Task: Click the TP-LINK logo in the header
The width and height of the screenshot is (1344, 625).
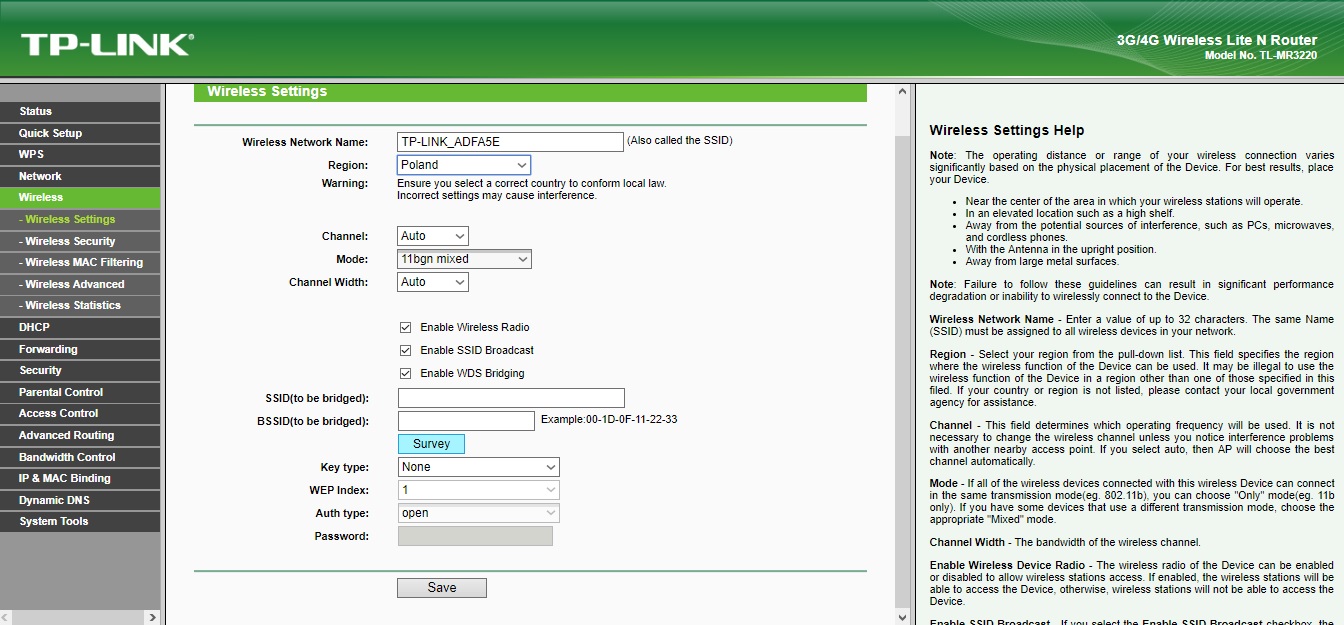Action: click(x=107, y=44)
